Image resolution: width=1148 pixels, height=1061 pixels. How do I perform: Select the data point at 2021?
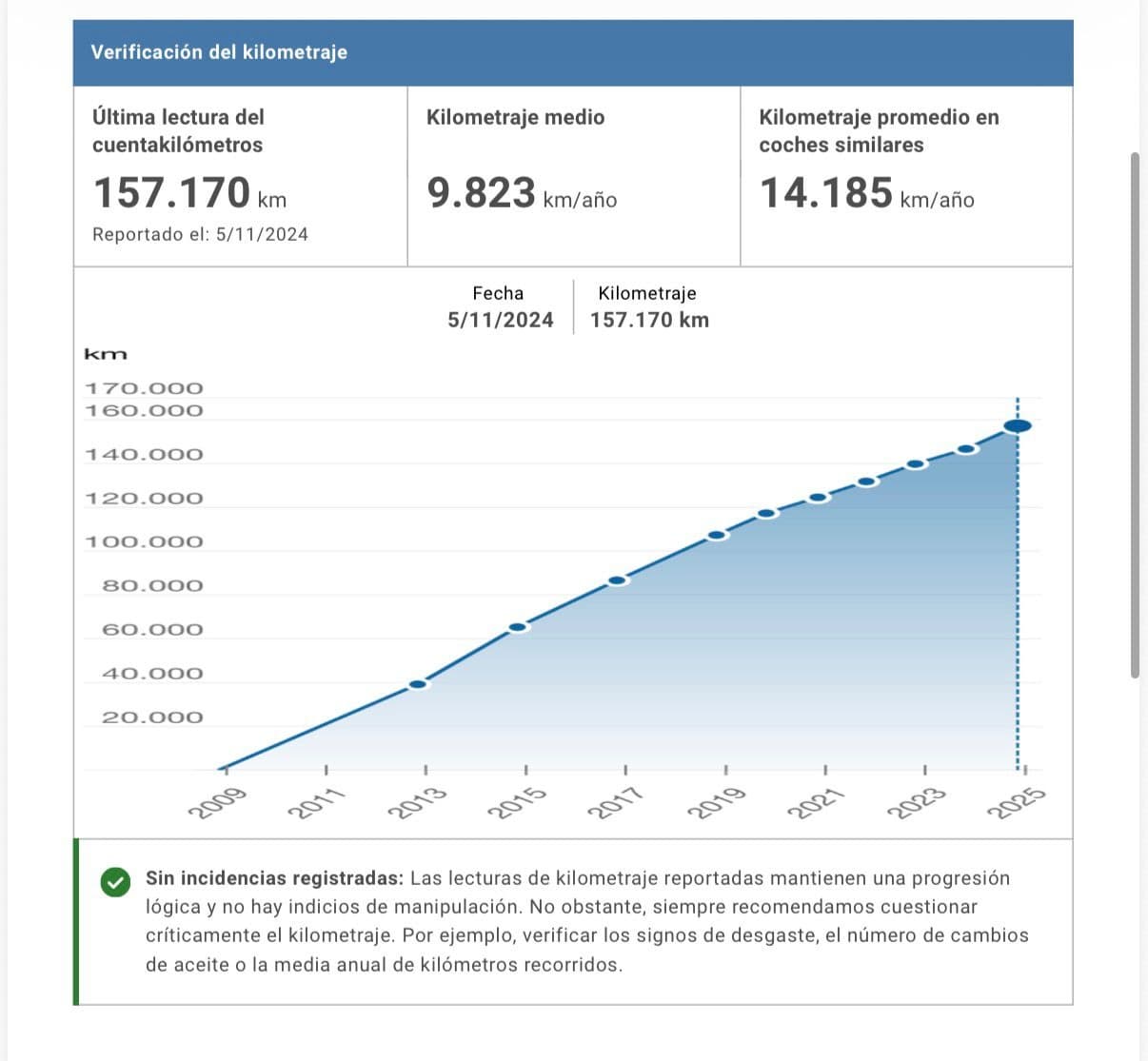click(x=819, y=498)
